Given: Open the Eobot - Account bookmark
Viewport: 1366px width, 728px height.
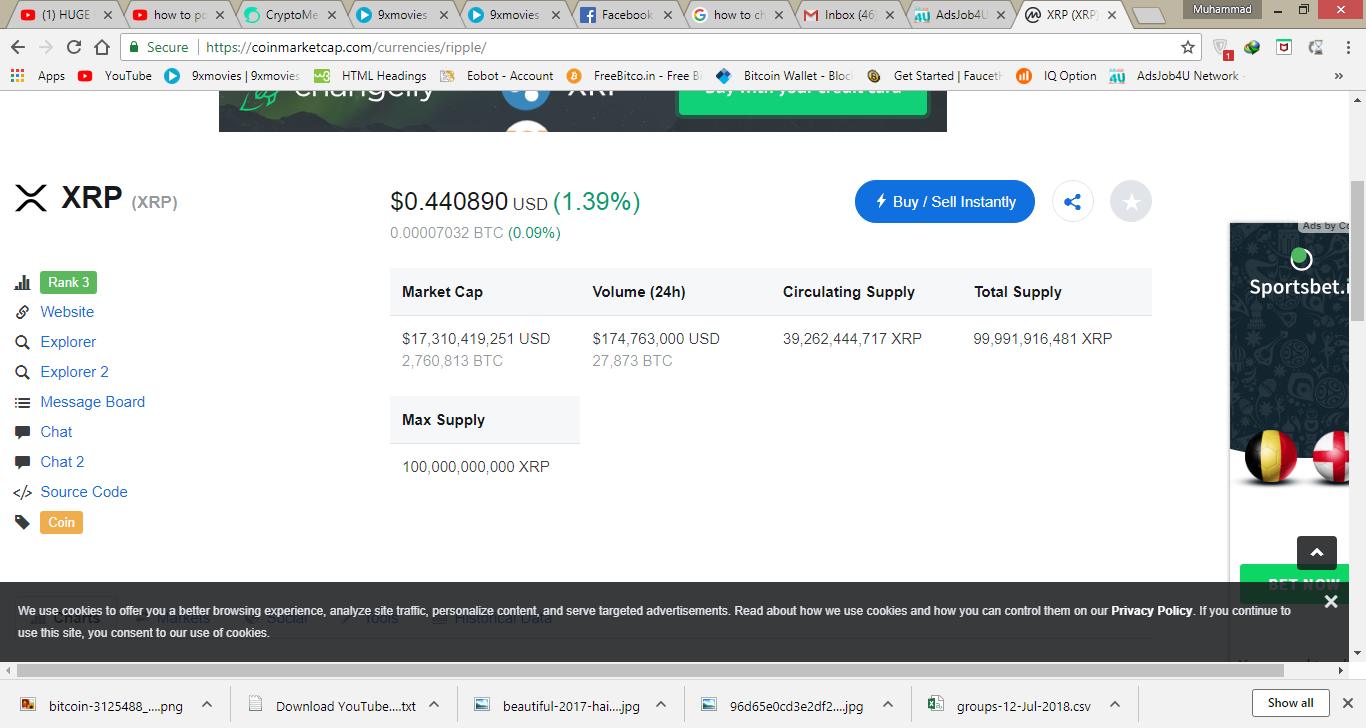Looking at the screenshot, I should 497,76.
